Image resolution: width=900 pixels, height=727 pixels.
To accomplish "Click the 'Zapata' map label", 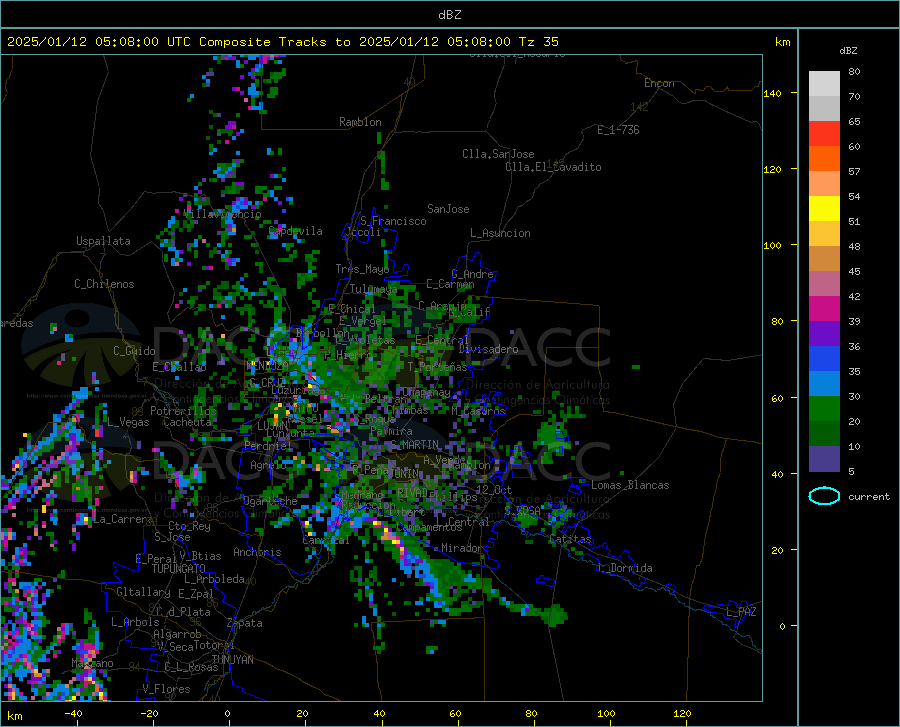I will 245,623.
